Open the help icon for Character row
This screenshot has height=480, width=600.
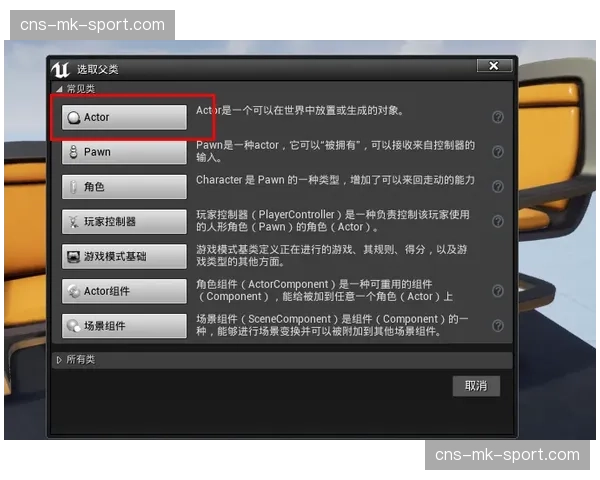(498, 187)
